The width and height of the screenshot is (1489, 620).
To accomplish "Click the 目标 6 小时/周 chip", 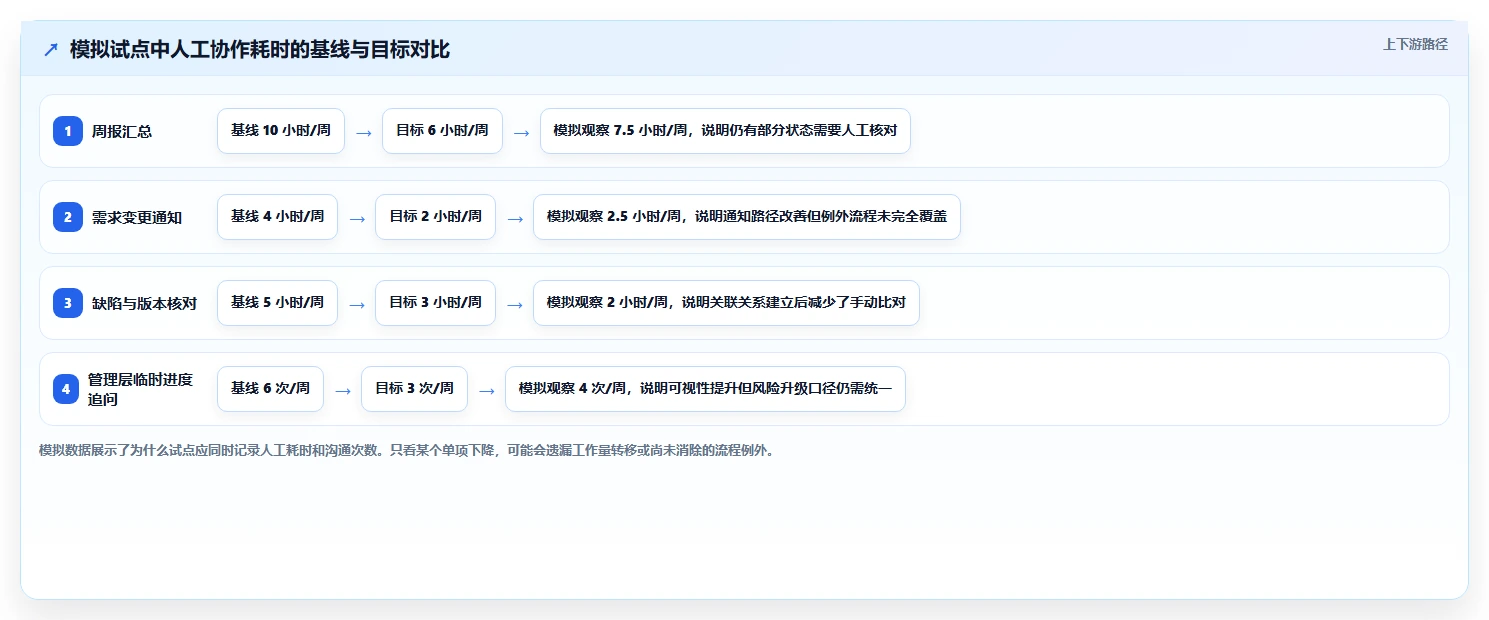I will point(442,131).
